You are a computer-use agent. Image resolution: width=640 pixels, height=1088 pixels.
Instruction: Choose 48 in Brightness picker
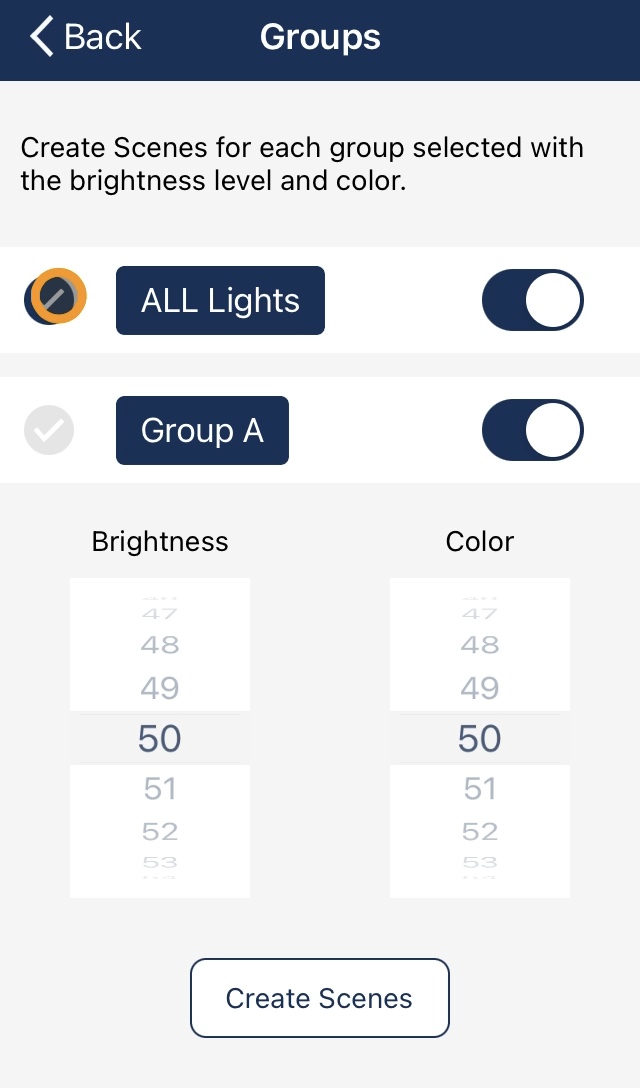pos(160,645)
